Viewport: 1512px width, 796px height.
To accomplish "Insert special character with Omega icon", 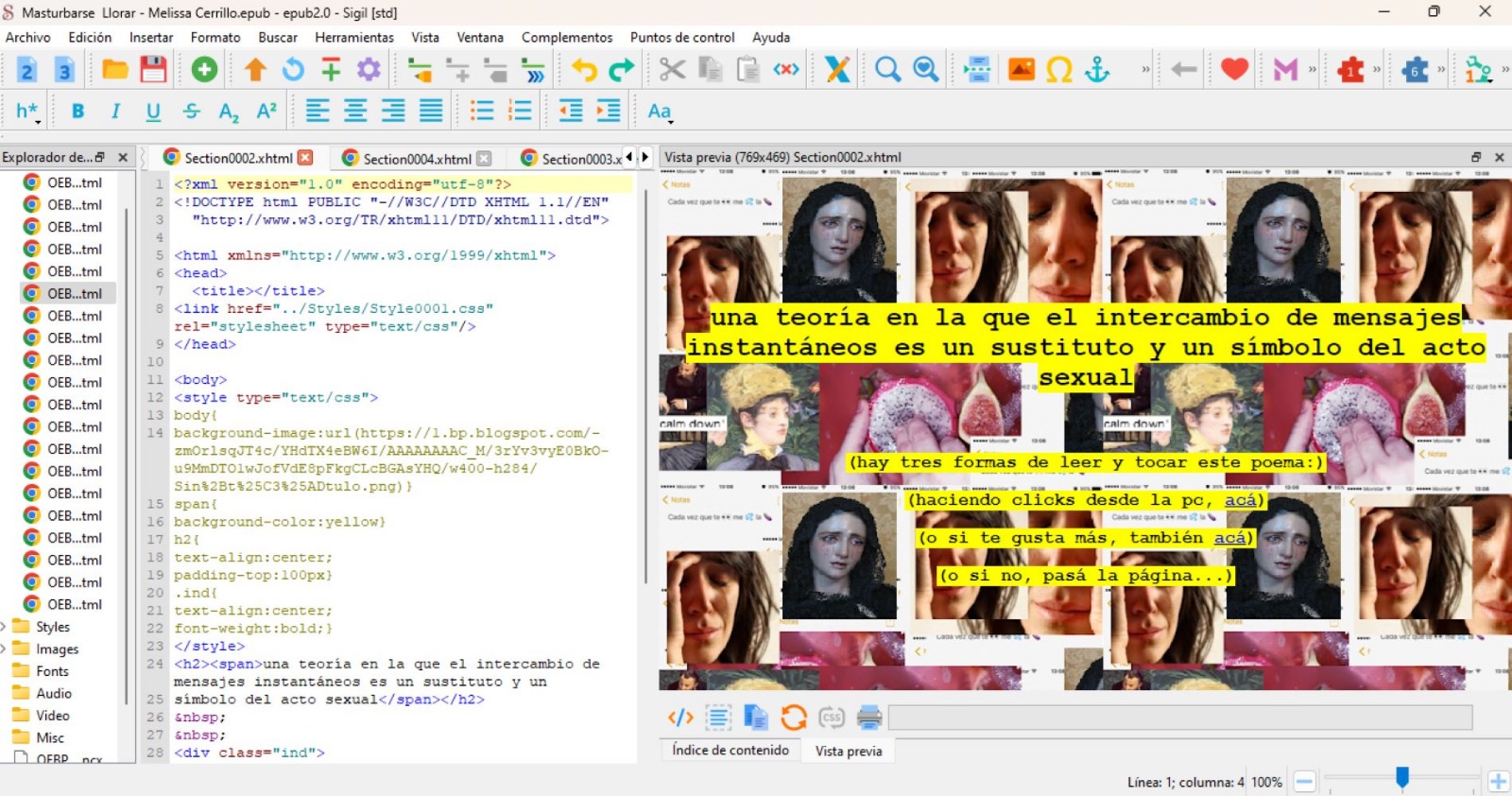I will (x=1059, y=69).
